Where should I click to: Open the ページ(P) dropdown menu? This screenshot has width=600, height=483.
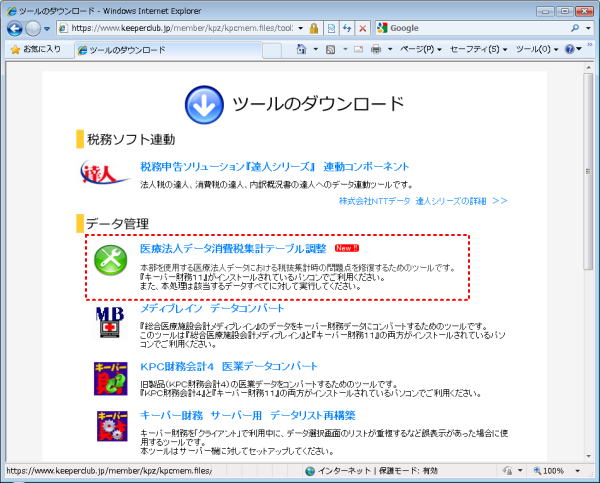[421, 49]
